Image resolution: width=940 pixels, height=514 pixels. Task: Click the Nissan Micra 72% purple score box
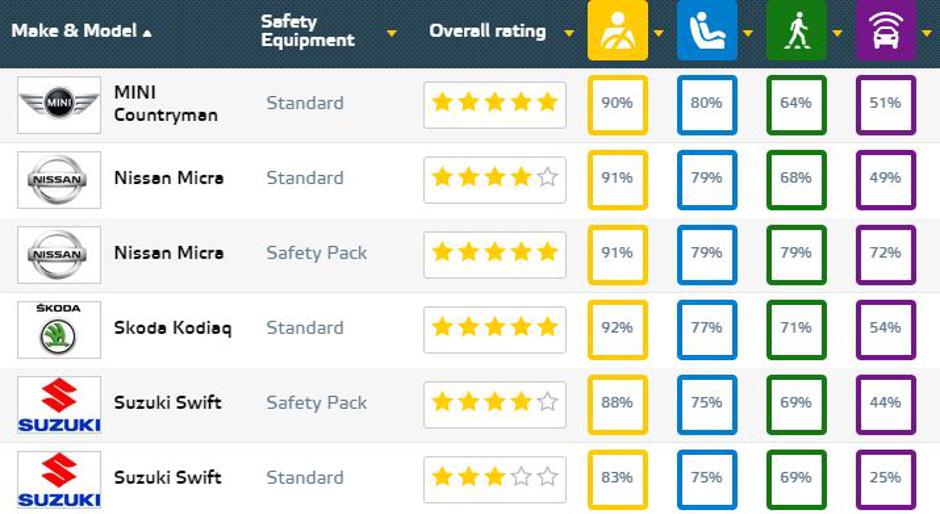coord(886,253)
